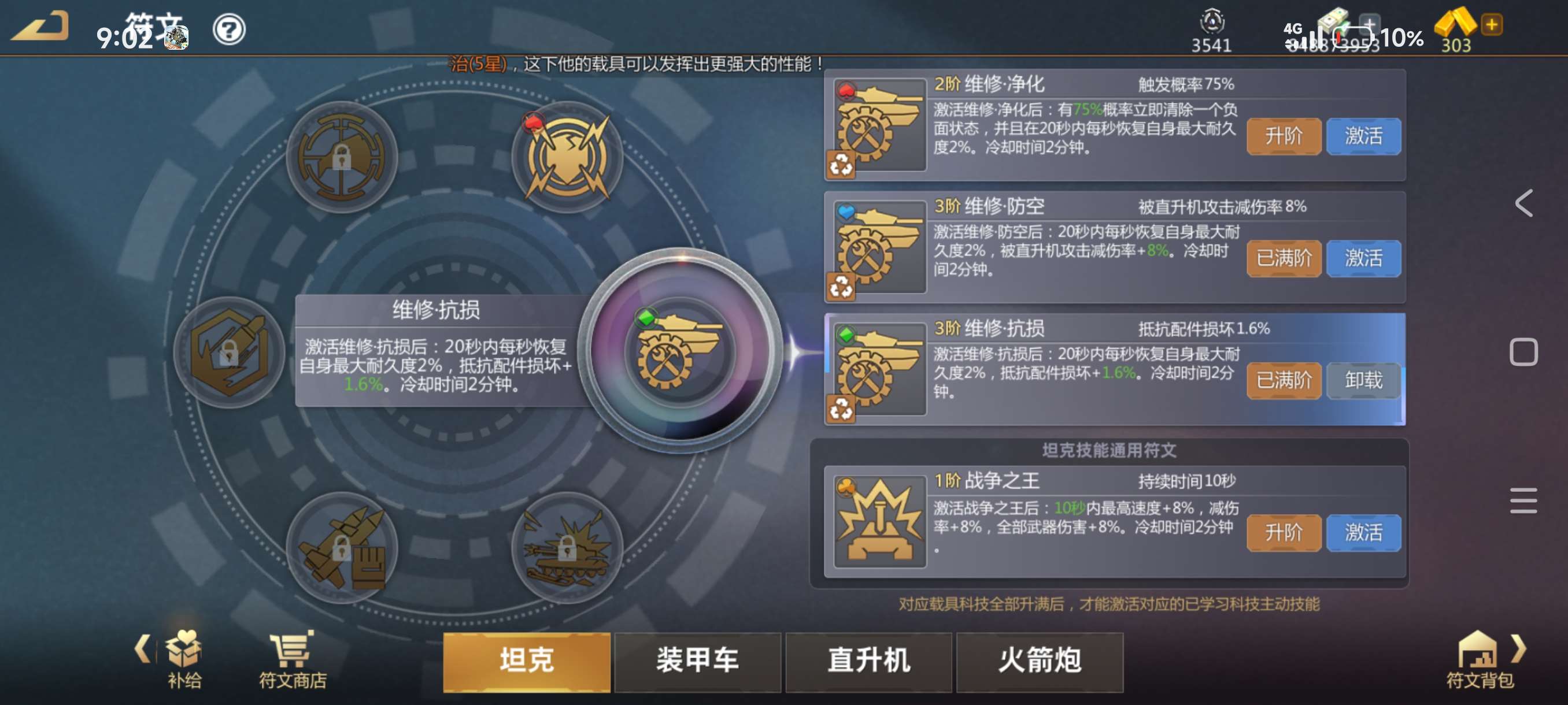The image size is (1568, 705).
Task: Select the lightning shield rune slot
Action: [567, 158]
